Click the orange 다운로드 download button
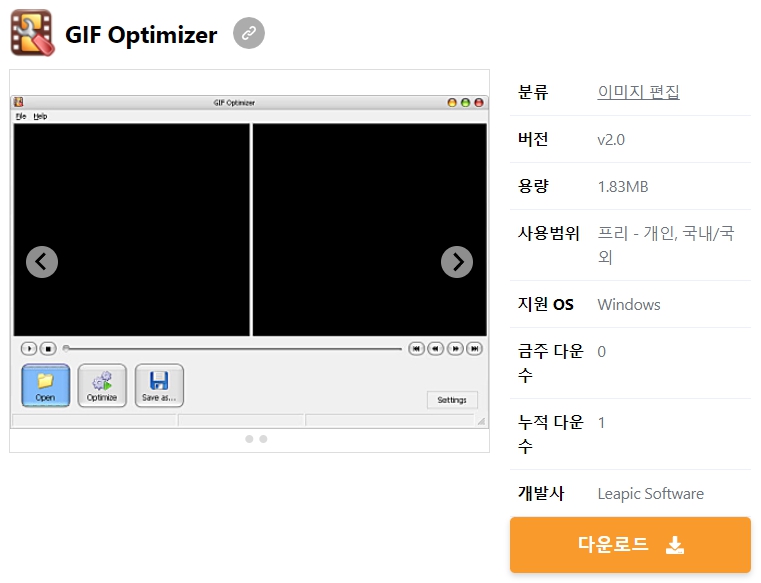Viewport: 761px width, 583px height. 630,545
